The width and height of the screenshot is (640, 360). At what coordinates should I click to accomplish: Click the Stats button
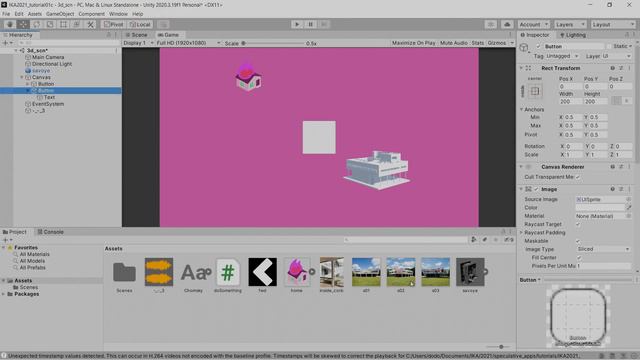coord(478,43)
